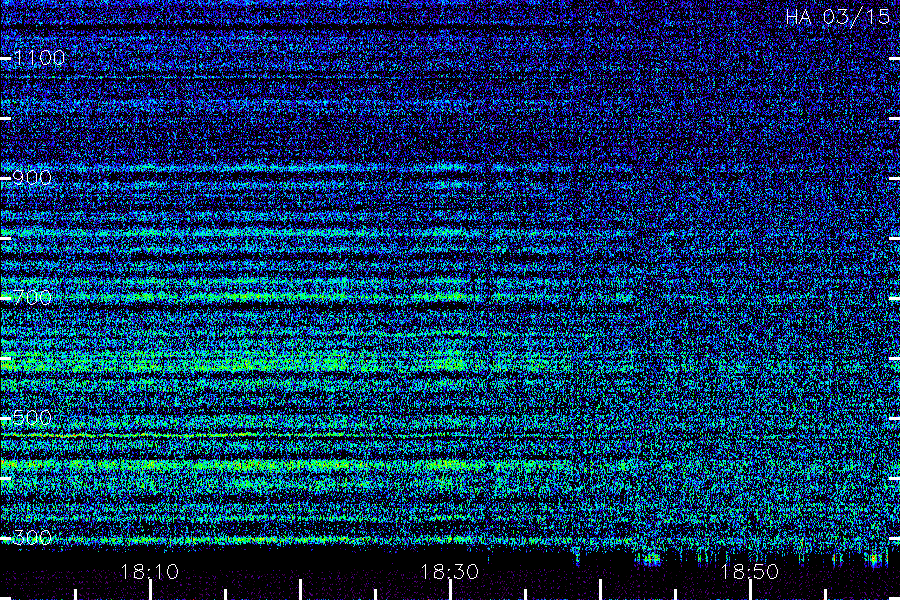Click the 18:50 time axis label
The width and height of the screenshot is (900, 600).
[x=750, y=572]
